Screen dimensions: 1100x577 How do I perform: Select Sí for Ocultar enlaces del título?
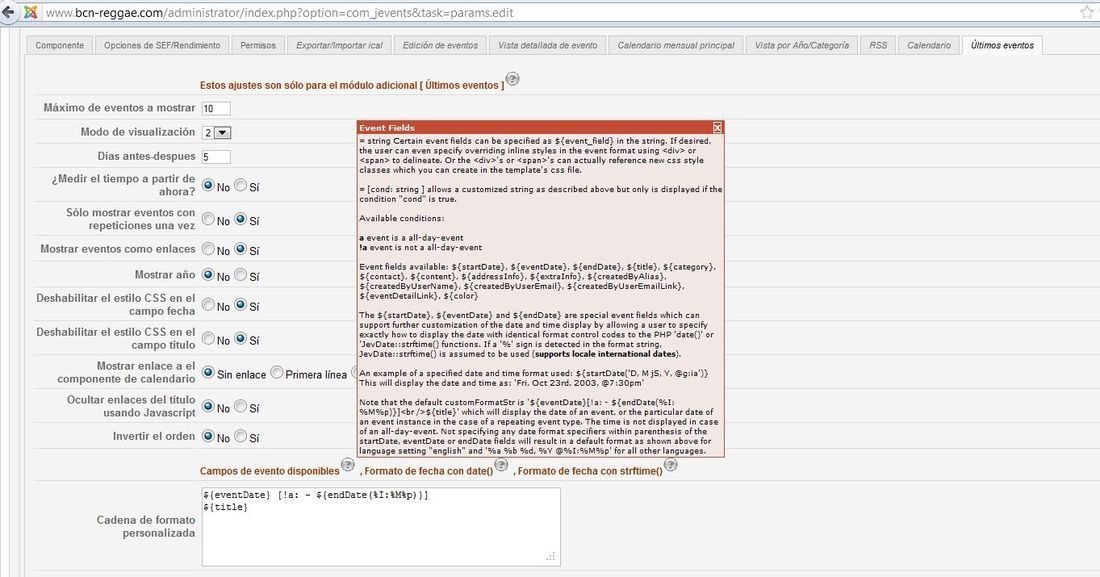(241, 406)
